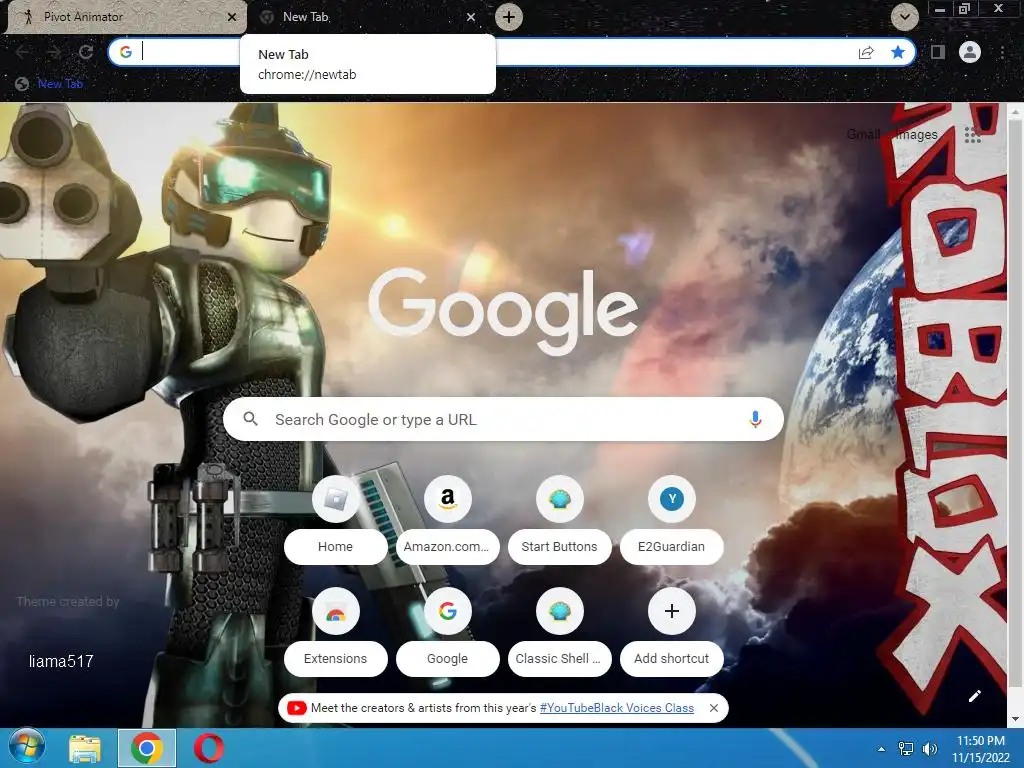Start voice search with the microphone icon

point(755,419)
